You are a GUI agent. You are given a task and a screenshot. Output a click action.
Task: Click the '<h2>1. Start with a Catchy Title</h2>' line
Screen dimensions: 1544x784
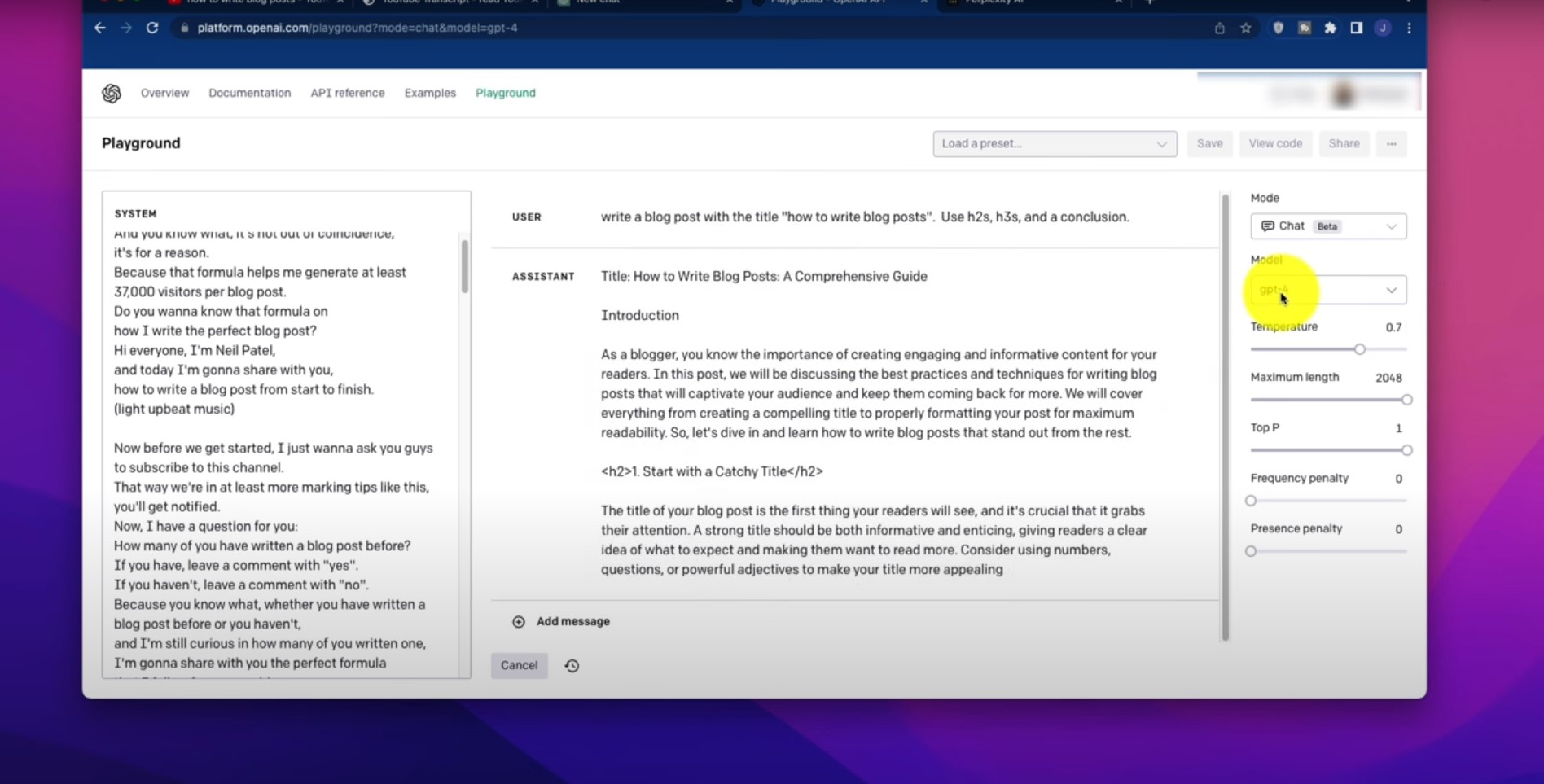click(x=712, y=472)
